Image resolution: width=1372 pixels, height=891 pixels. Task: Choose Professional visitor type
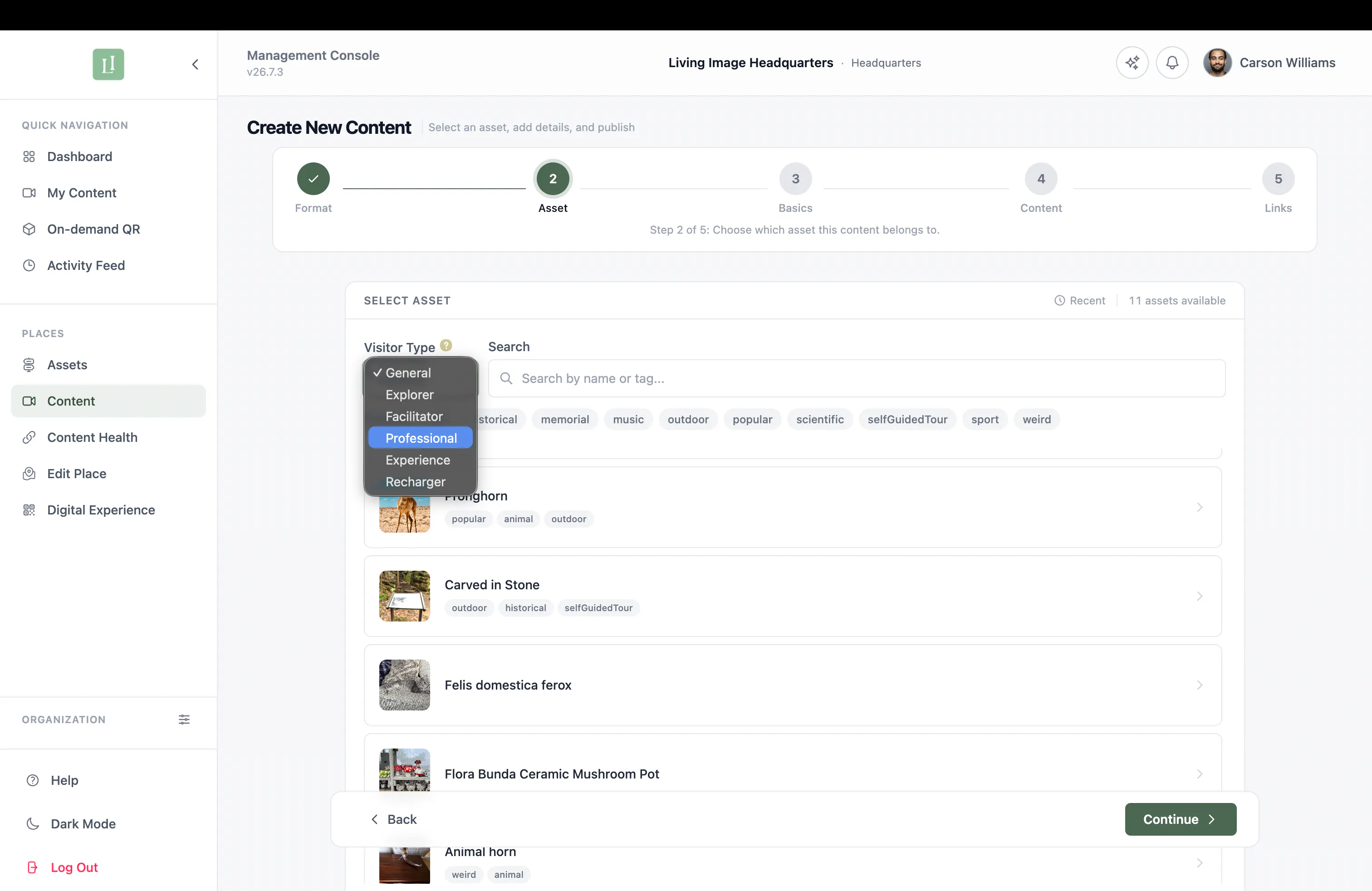[x=420, y=439]
